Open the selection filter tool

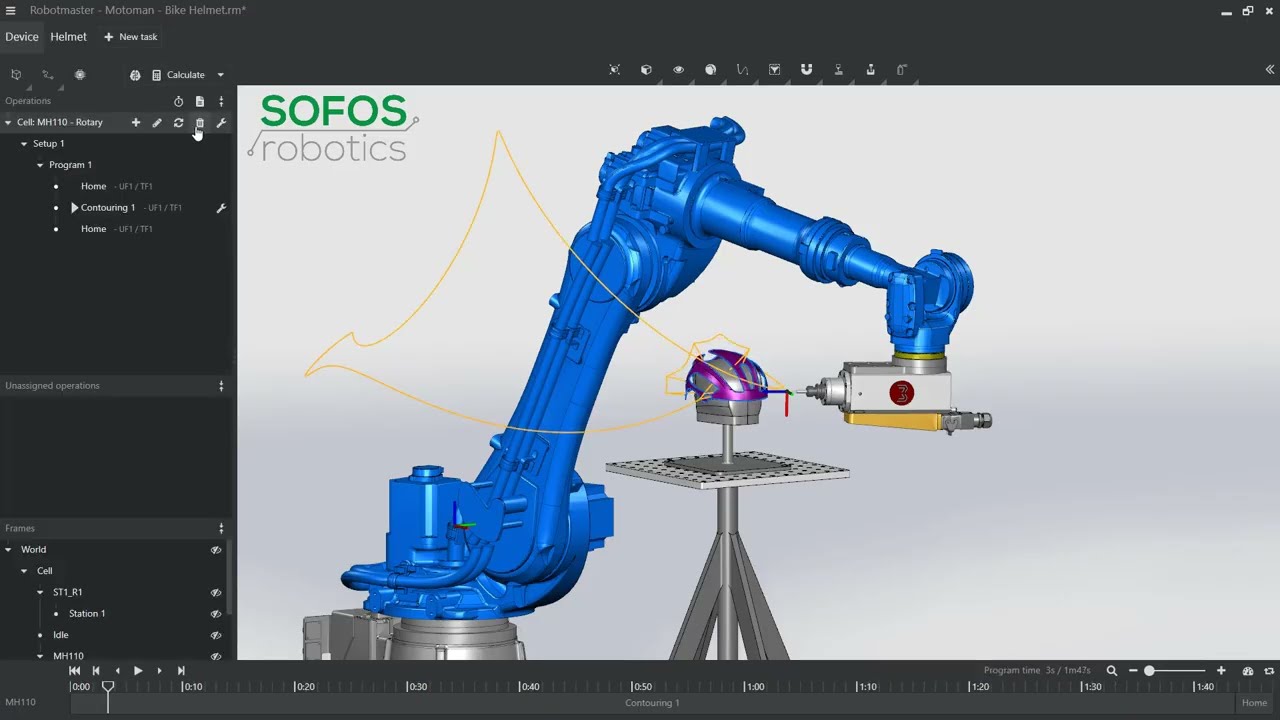(x=774, y=70)
